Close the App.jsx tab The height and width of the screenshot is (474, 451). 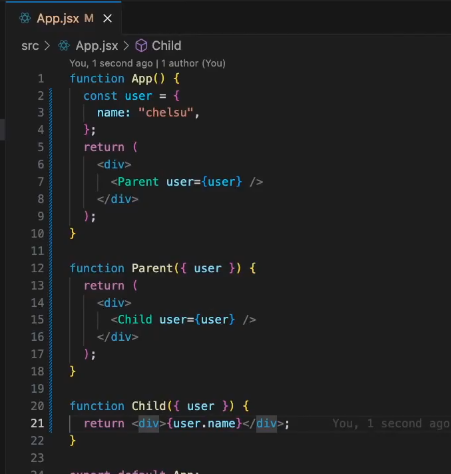[107, 18]
